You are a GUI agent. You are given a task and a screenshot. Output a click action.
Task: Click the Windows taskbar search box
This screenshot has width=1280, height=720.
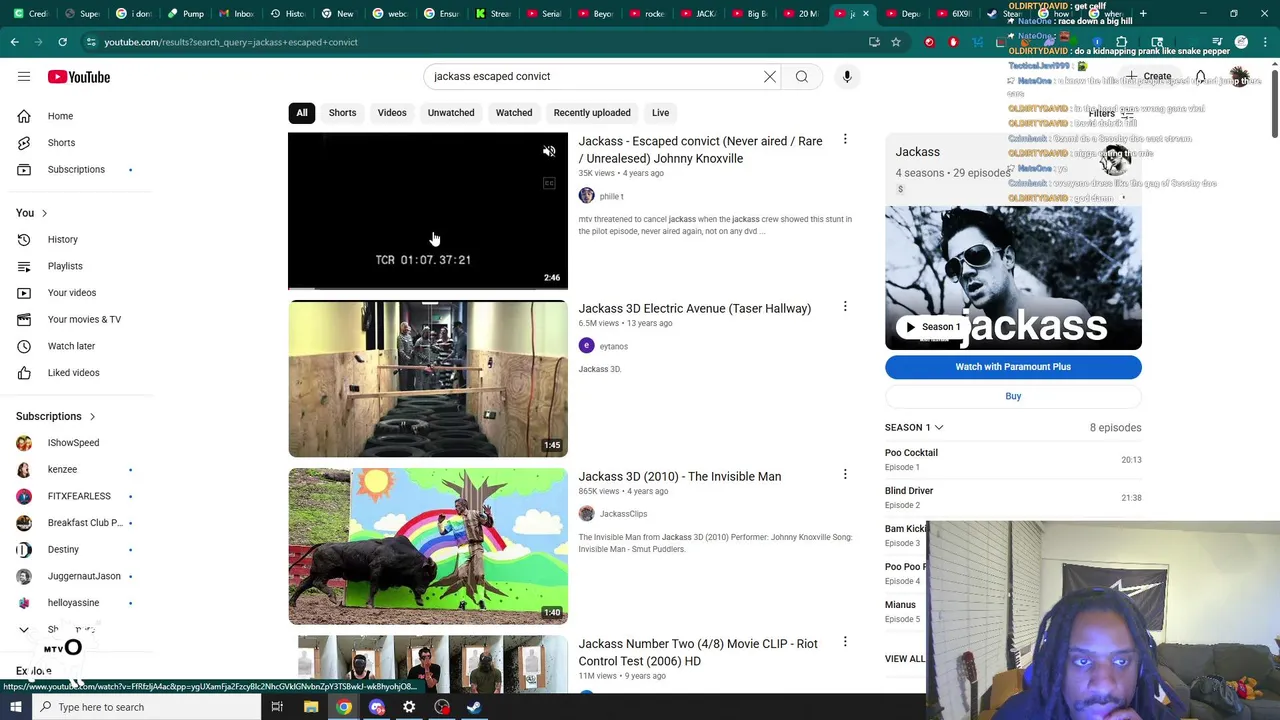pyautogui.click(x=146, y=707)
